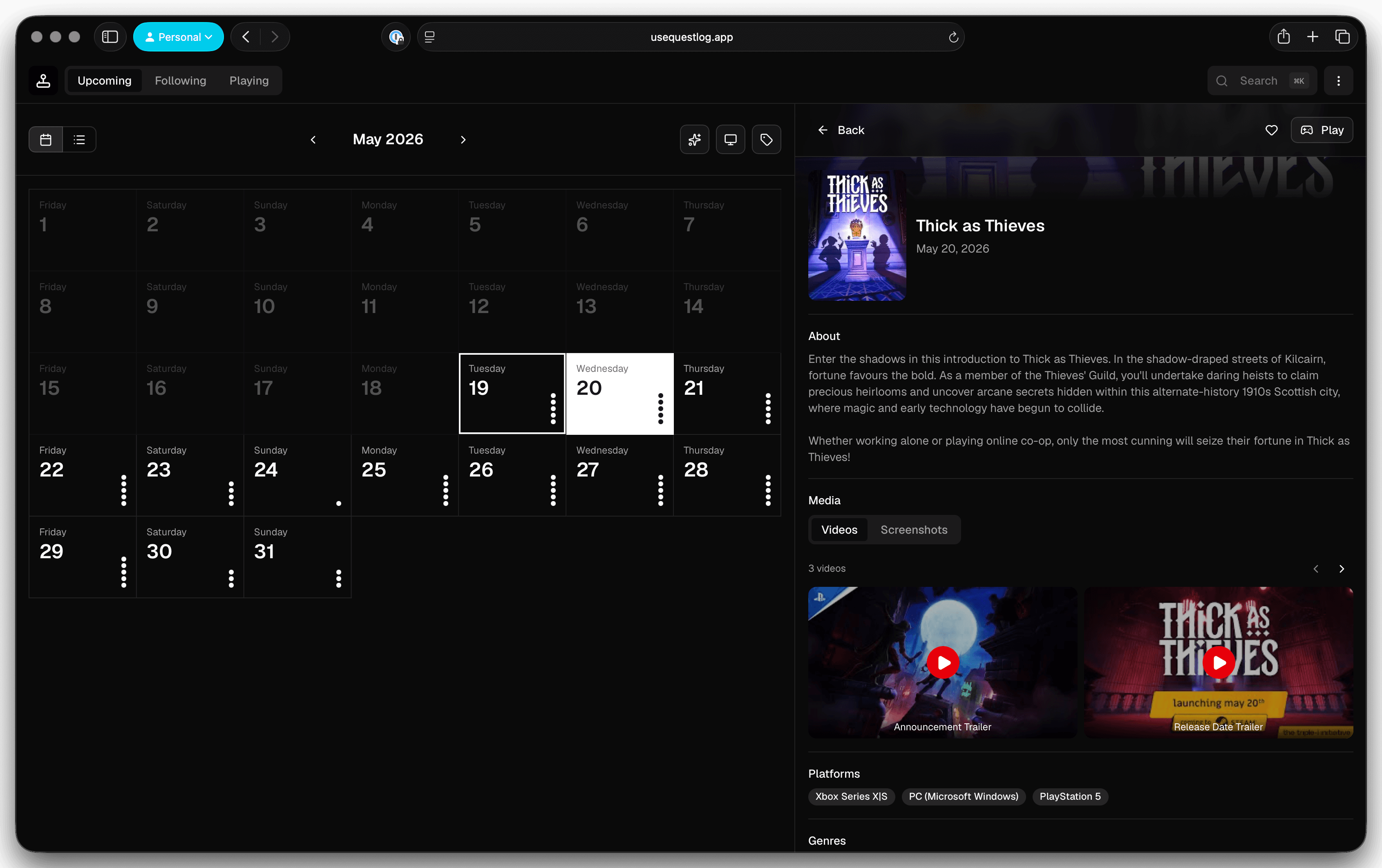Open Saturday 30 in the calendar
The height and width of the screenshot is (868, 1382).
[x=190, y=557]
